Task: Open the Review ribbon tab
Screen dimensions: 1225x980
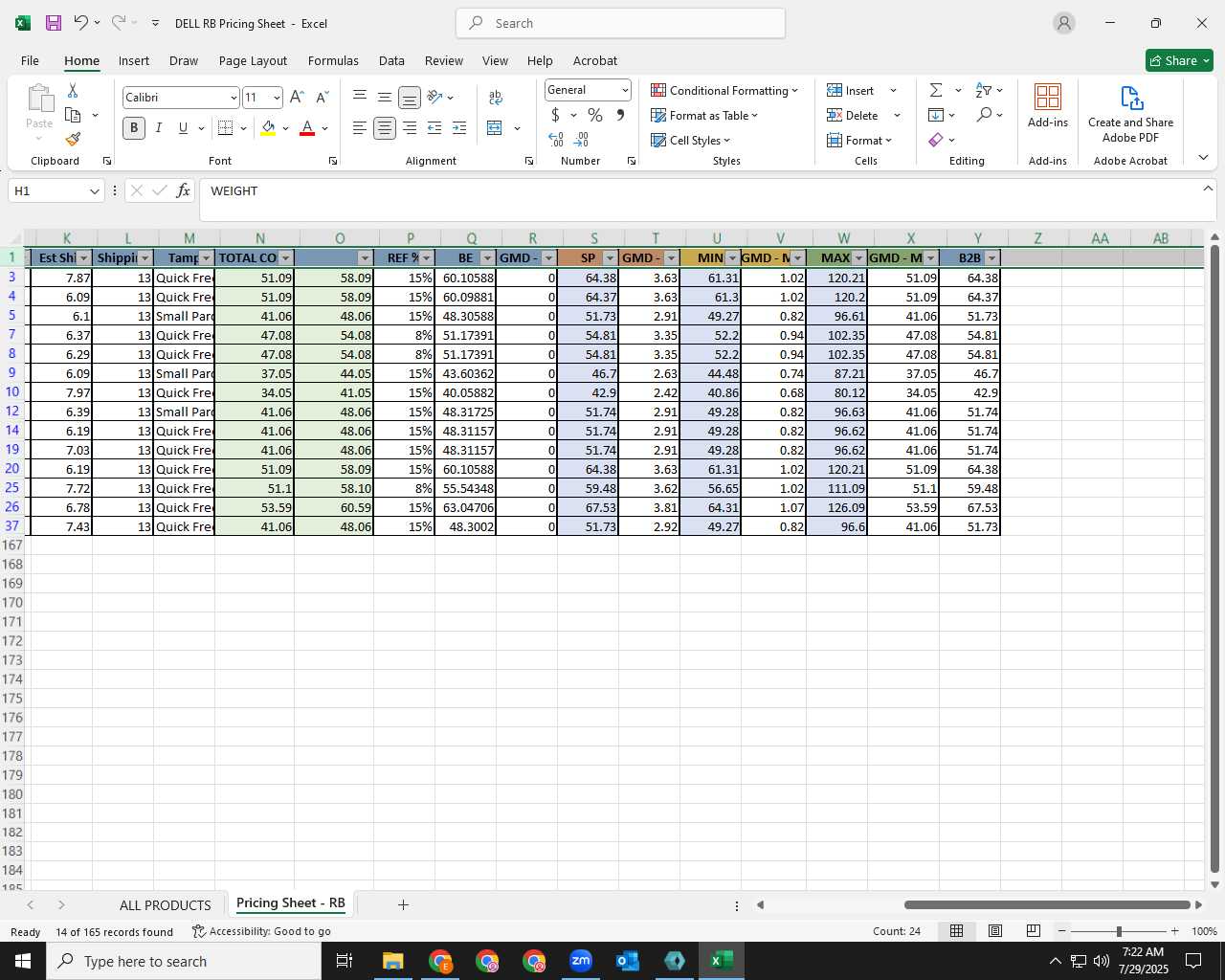Action: click(x=444, y=60)
